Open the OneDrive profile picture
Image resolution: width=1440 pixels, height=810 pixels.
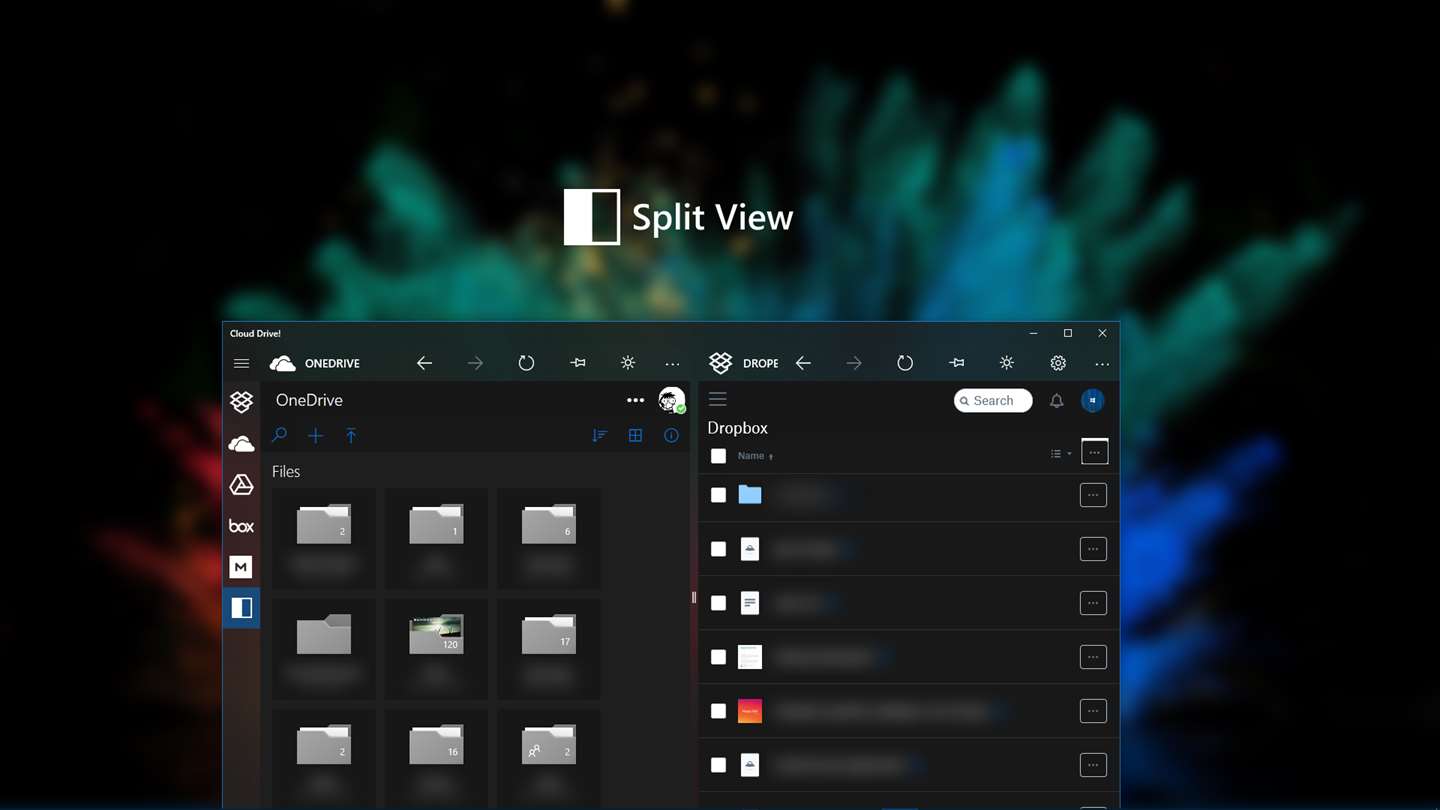click(x=672, y=400)
